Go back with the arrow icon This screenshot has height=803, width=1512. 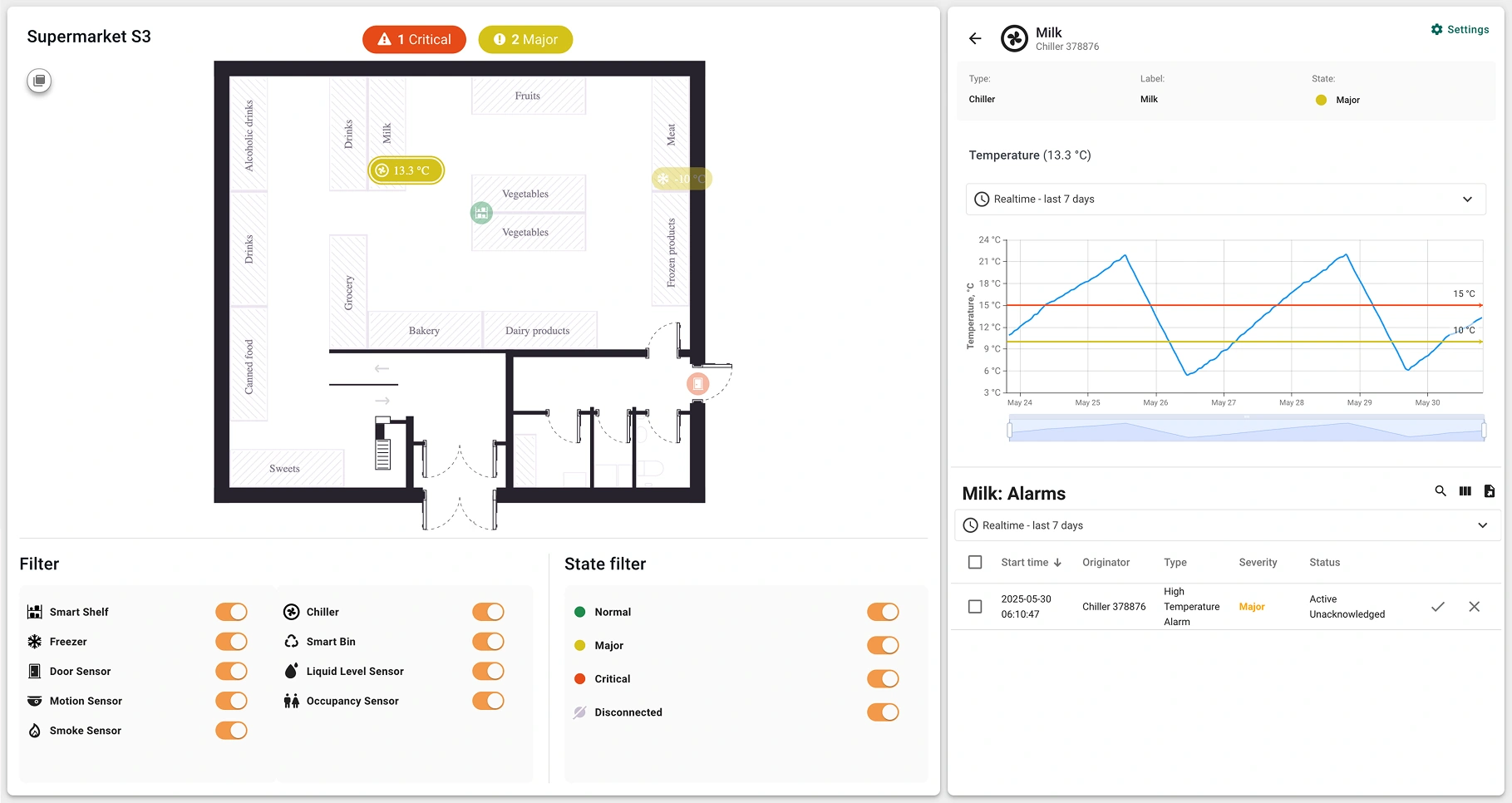click(x=974, y=38)
